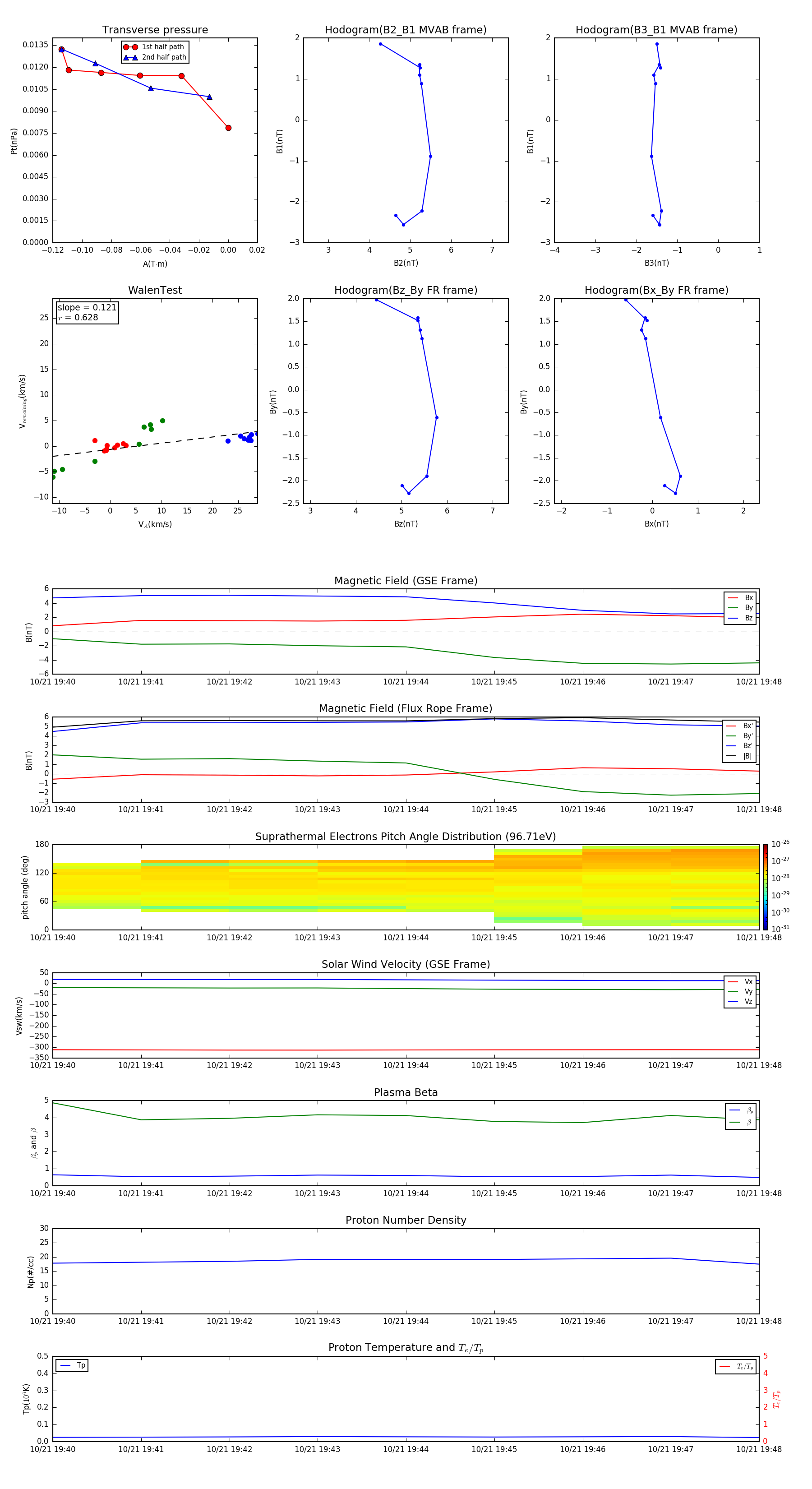The image size is (812, 1489).
Task: Click the "B2(nT)" x-axis label
Action: tap(406, 263)
